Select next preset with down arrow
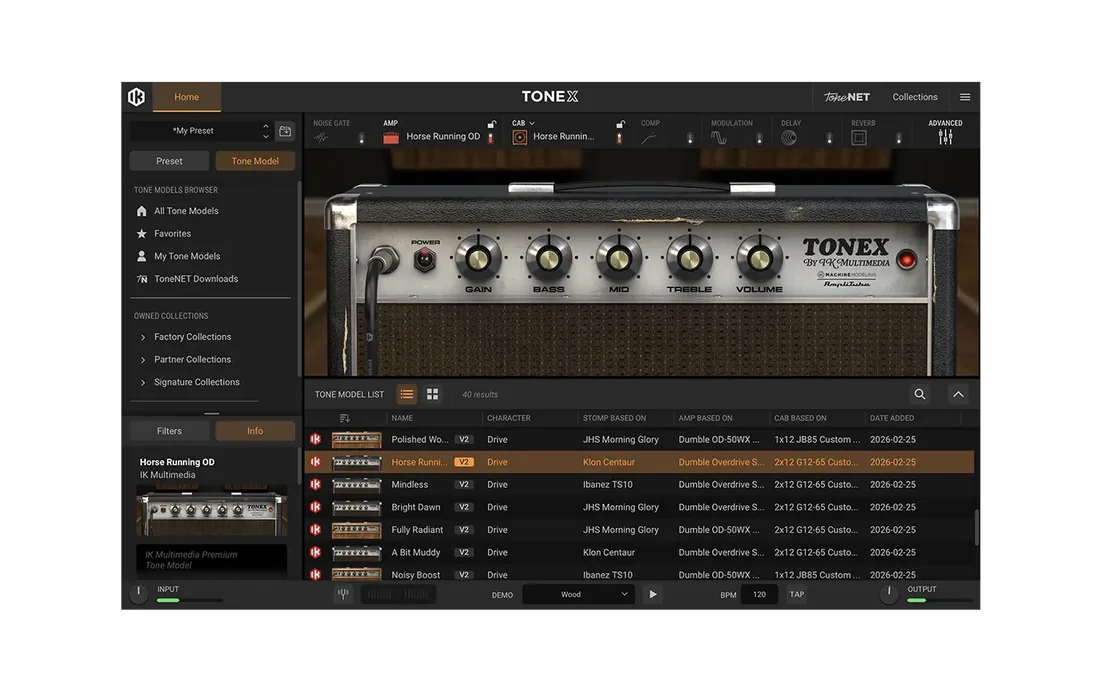The image size is (1100, 690). [x=265, y=136]
